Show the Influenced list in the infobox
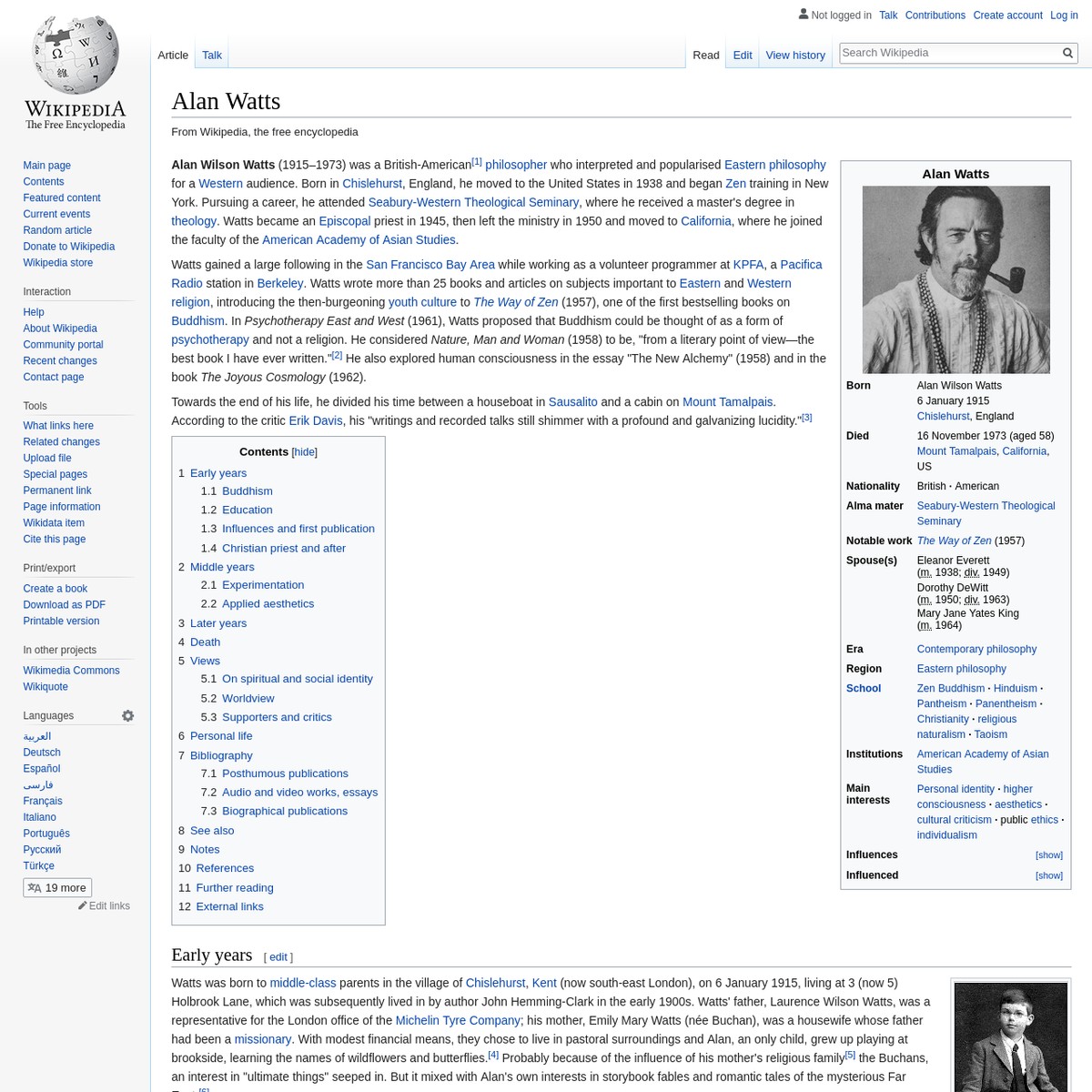Screen dimensions: 1092x1092 click(x=1048, y=875)
